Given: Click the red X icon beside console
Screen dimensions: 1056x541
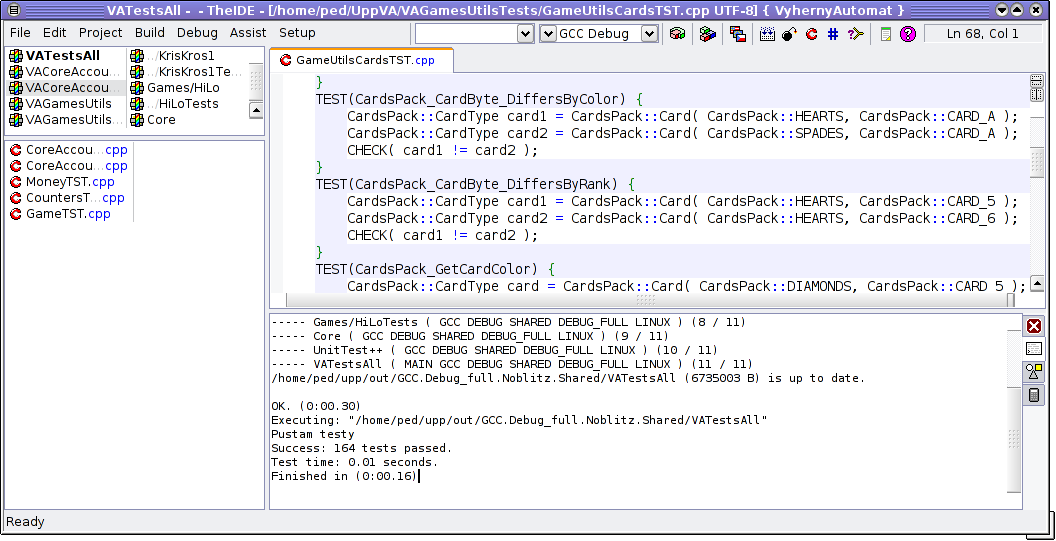Looking at the screenshot, I should click(1034, 326).
